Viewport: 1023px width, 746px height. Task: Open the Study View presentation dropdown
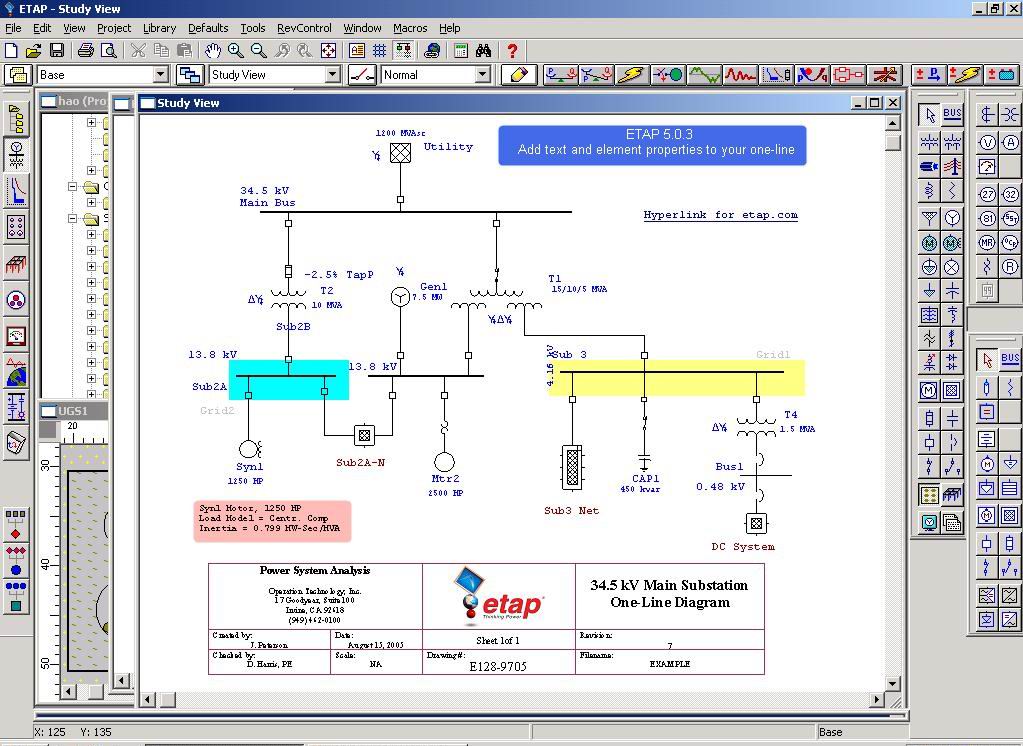click(x=333, y=74)
